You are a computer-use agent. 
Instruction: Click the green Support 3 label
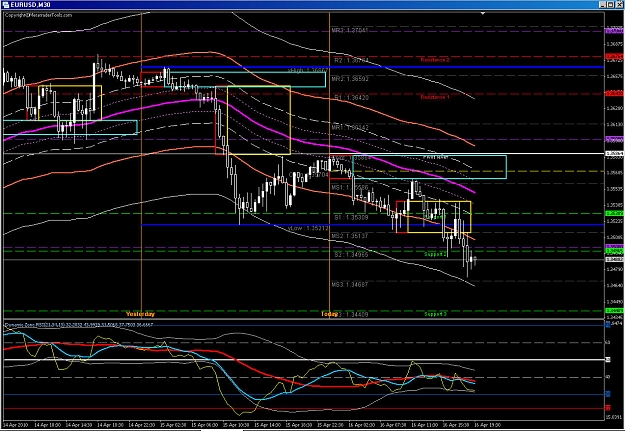[x=435, y=314]
